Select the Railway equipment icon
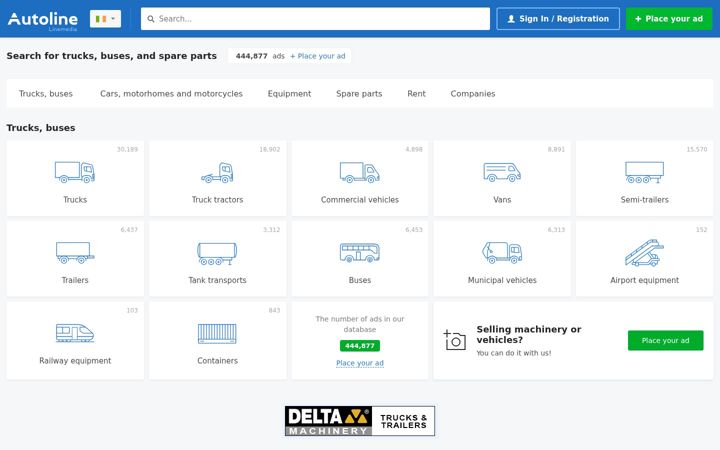The width and height of the screenshot is (720, 450). pyautogui.click(x=75, y=333)
